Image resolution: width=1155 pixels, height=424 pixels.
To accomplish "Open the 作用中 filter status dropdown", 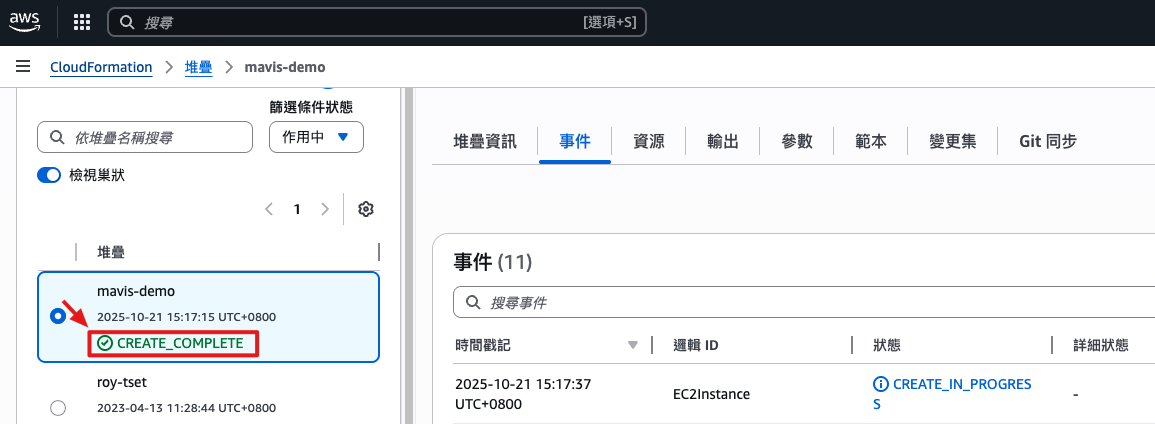I will [x=316, y=137].
